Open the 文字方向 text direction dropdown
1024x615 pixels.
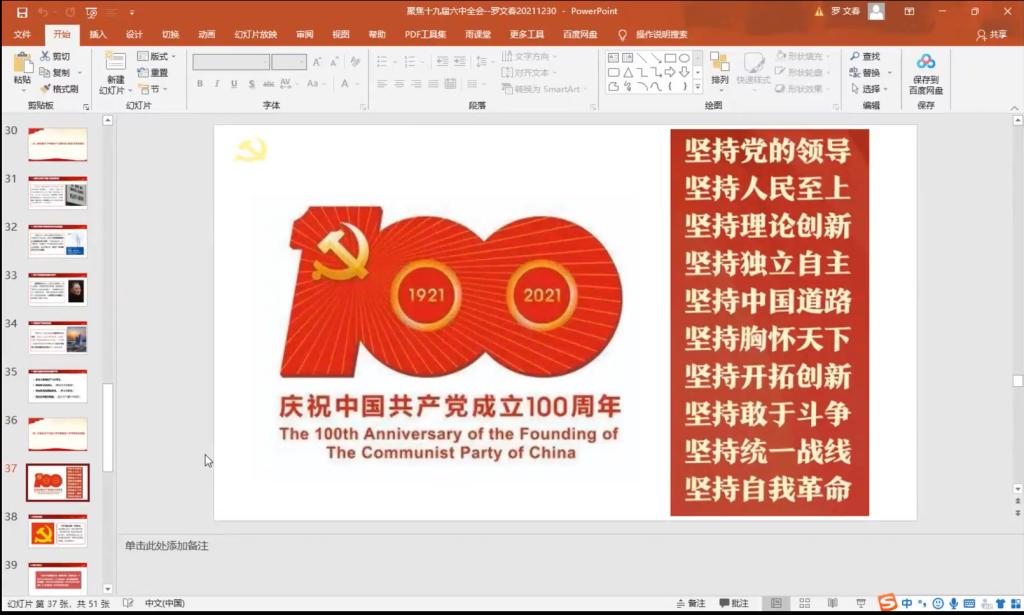point(529,56)
